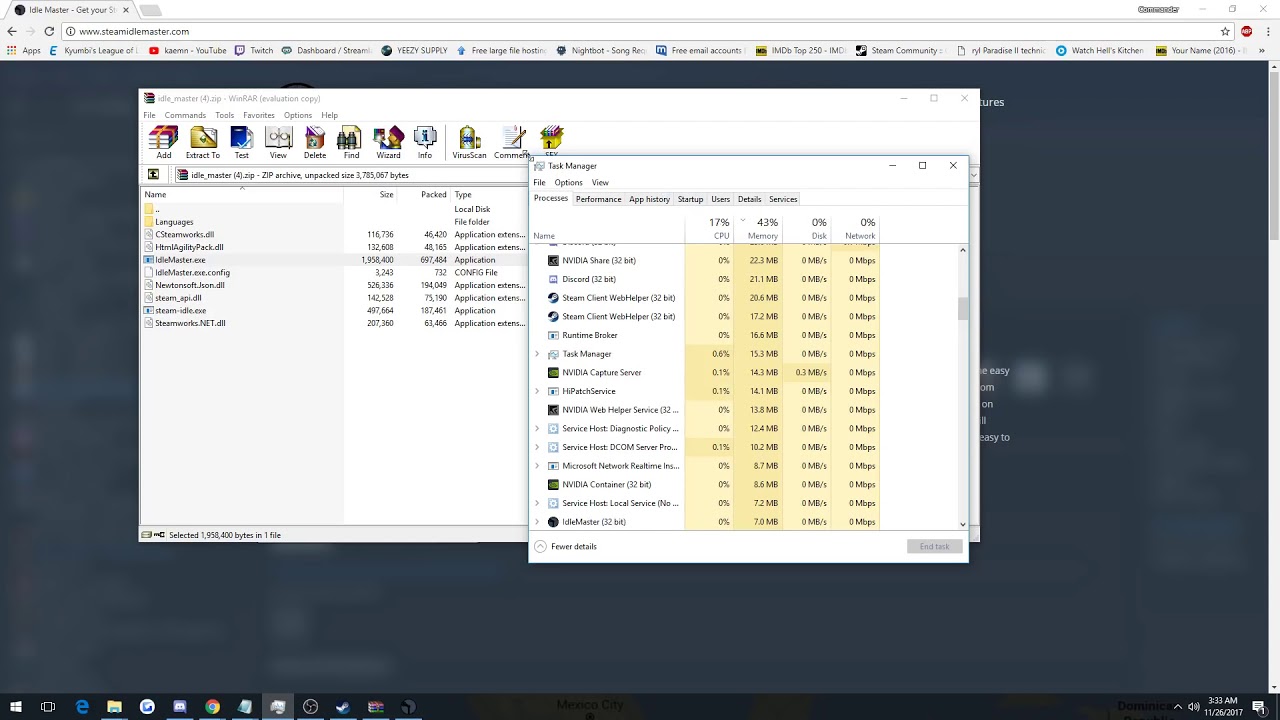1280x720 pixels.
Task: Click the Comment icon in WinRAR toolbar
Action: (x=512, y=142)
